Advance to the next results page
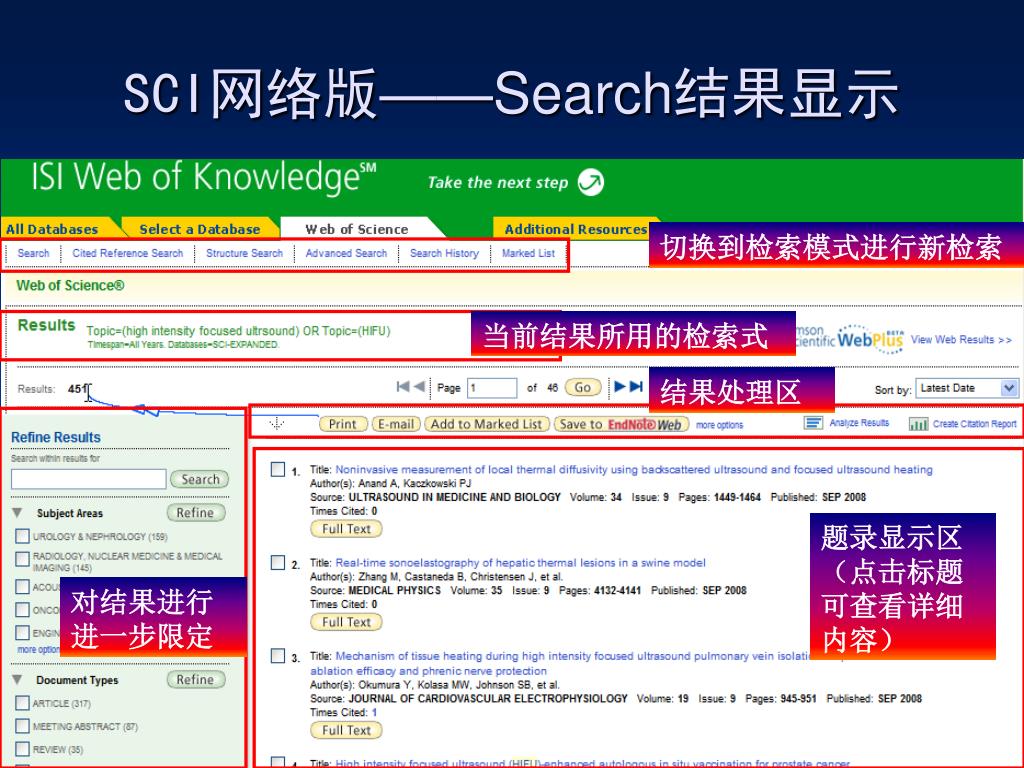 620,387
